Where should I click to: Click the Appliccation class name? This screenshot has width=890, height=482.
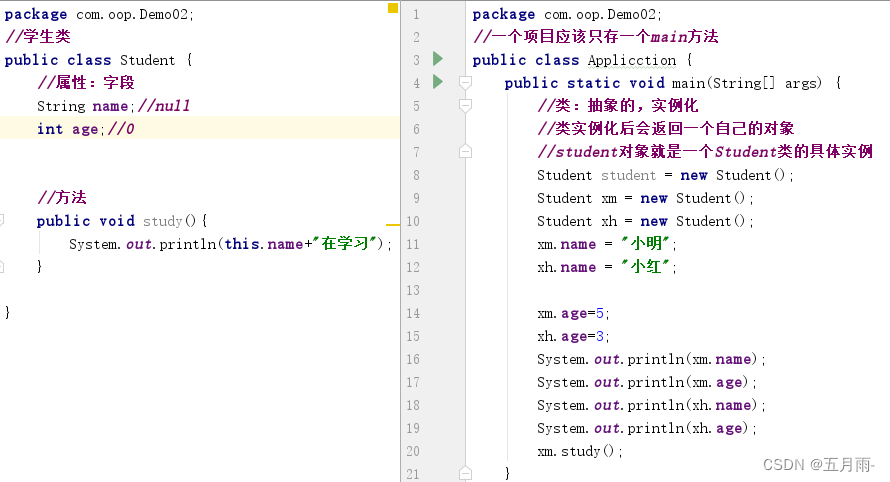632,60
